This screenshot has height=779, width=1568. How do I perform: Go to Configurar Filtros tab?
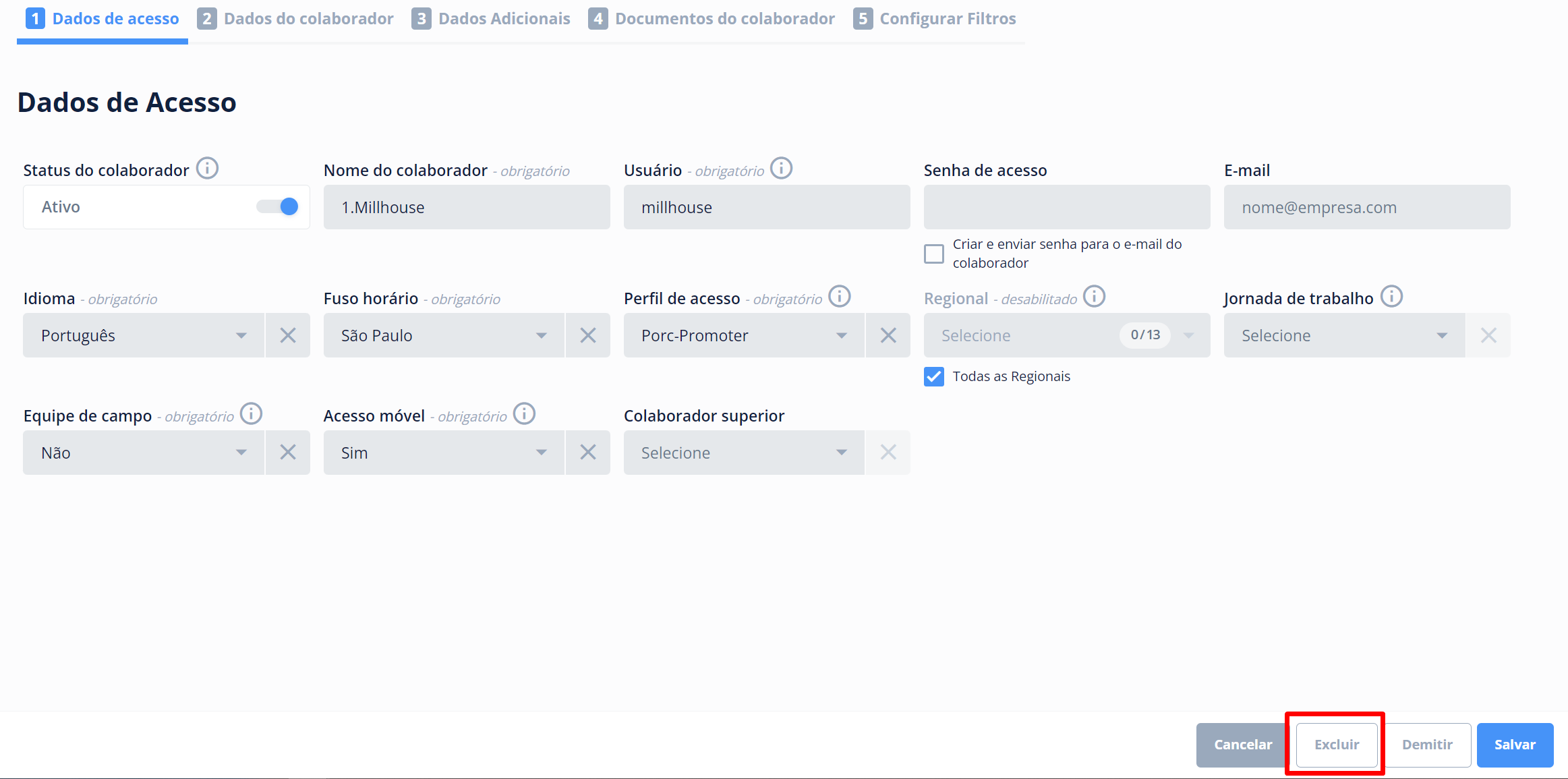[935, 19]
